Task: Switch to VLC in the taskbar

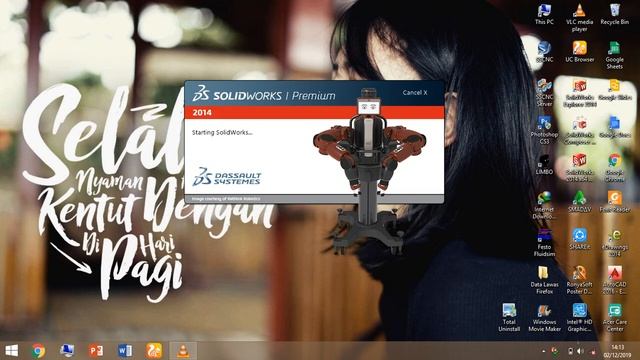Action: click(x=183, y=351)
